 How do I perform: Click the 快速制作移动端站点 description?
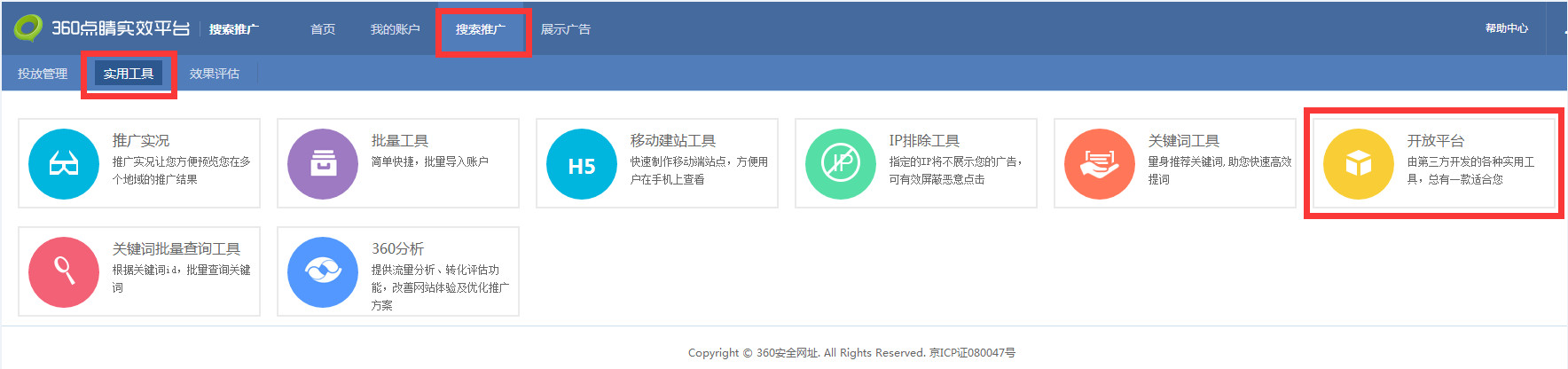tap(699, 170)
